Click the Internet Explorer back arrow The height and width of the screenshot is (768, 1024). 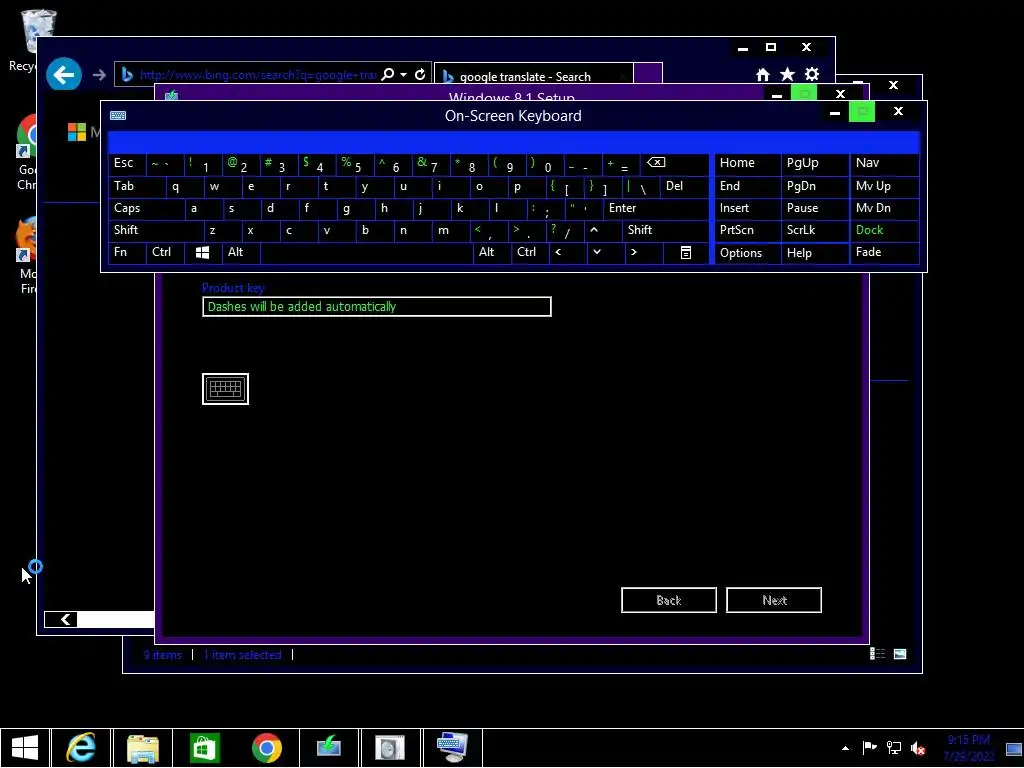click(63, 74)
